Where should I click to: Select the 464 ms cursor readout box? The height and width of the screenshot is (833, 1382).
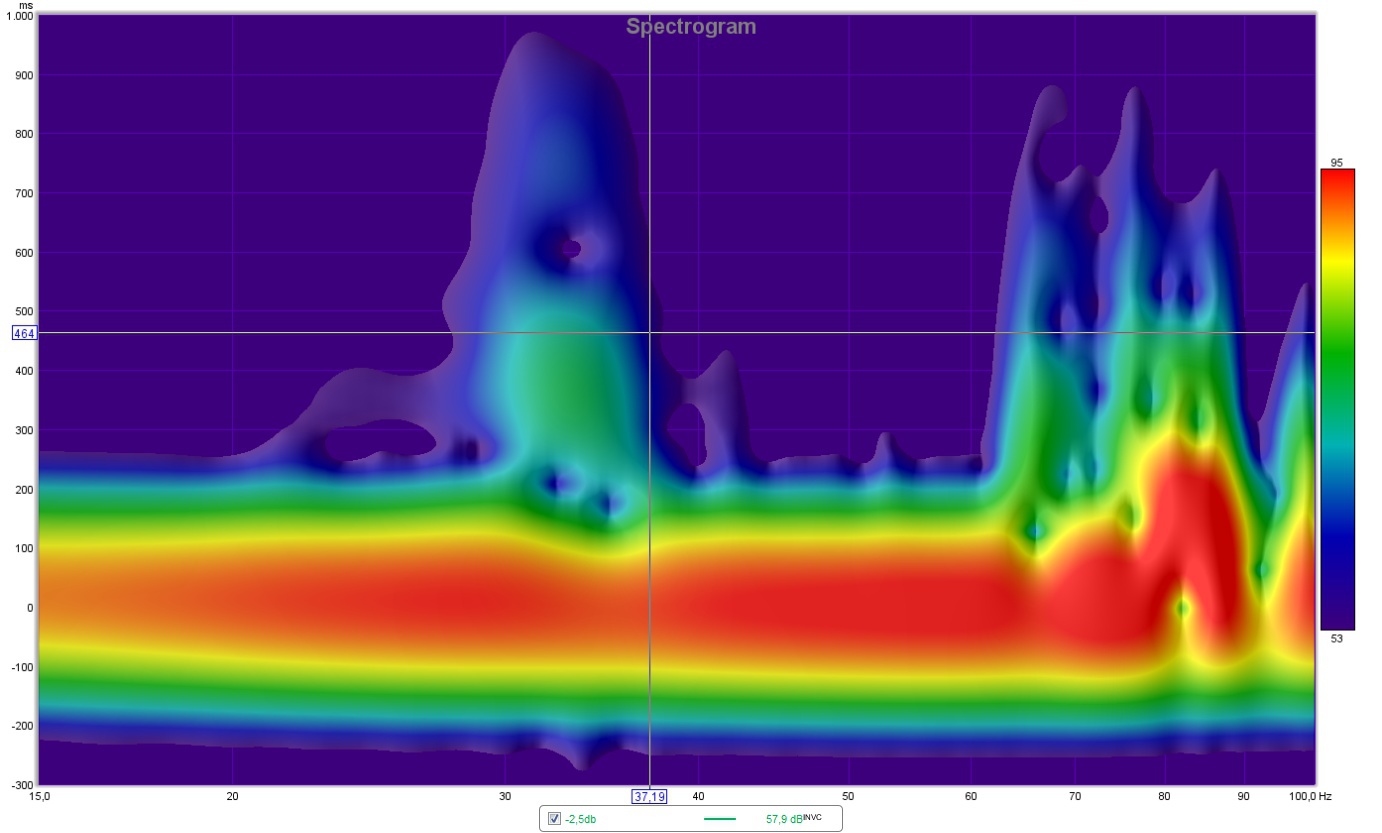tap(24, 333)
